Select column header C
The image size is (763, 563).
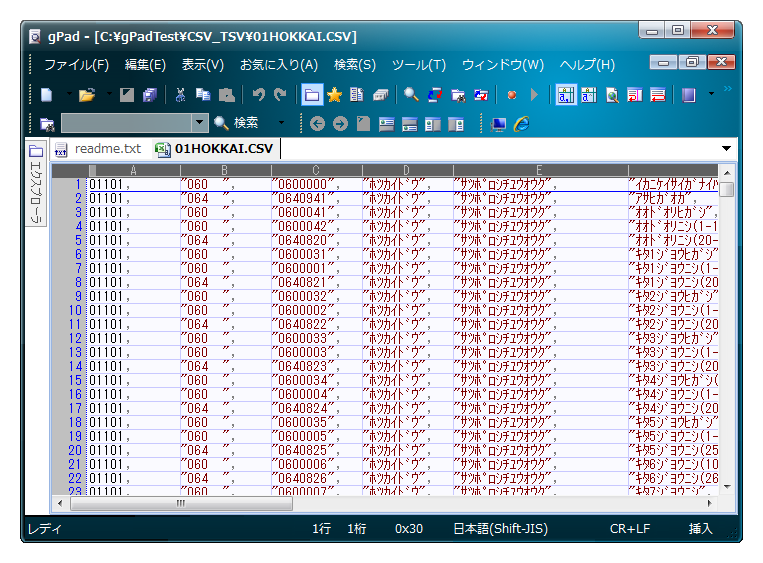(x=316, y=170)
